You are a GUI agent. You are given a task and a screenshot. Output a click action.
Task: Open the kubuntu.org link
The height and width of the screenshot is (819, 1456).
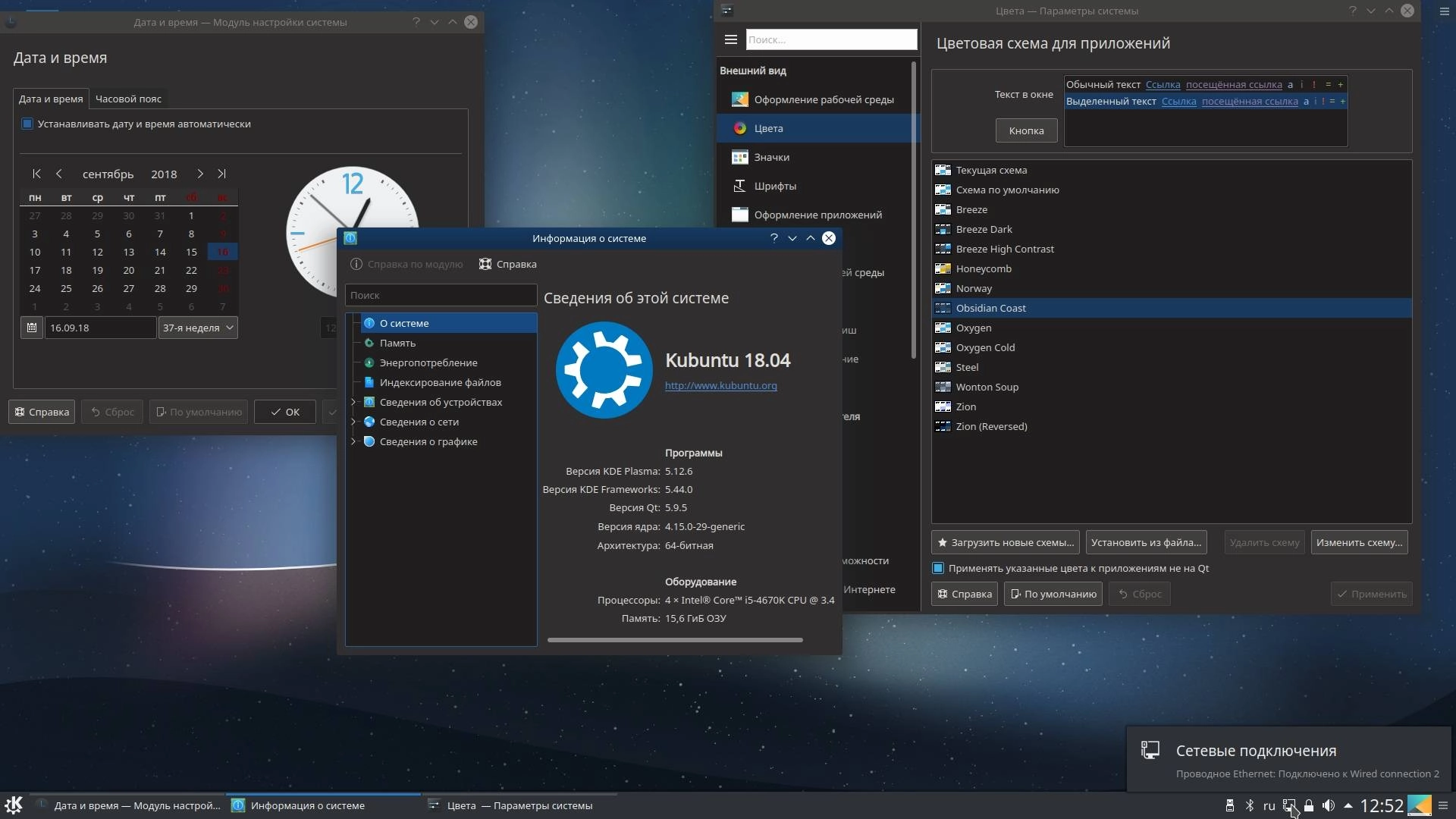[720, 385]
